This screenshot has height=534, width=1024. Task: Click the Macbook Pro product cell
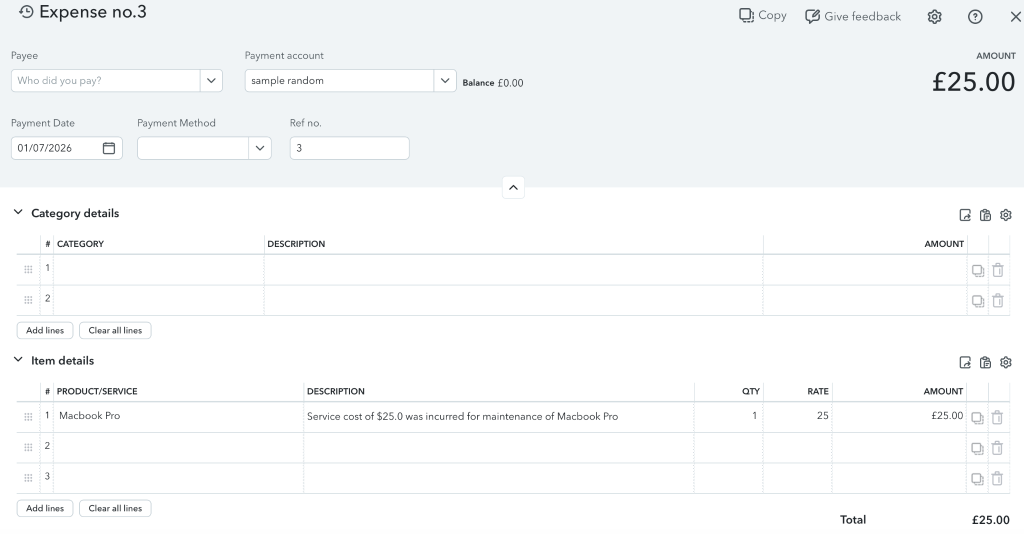[x=178, y=416]
